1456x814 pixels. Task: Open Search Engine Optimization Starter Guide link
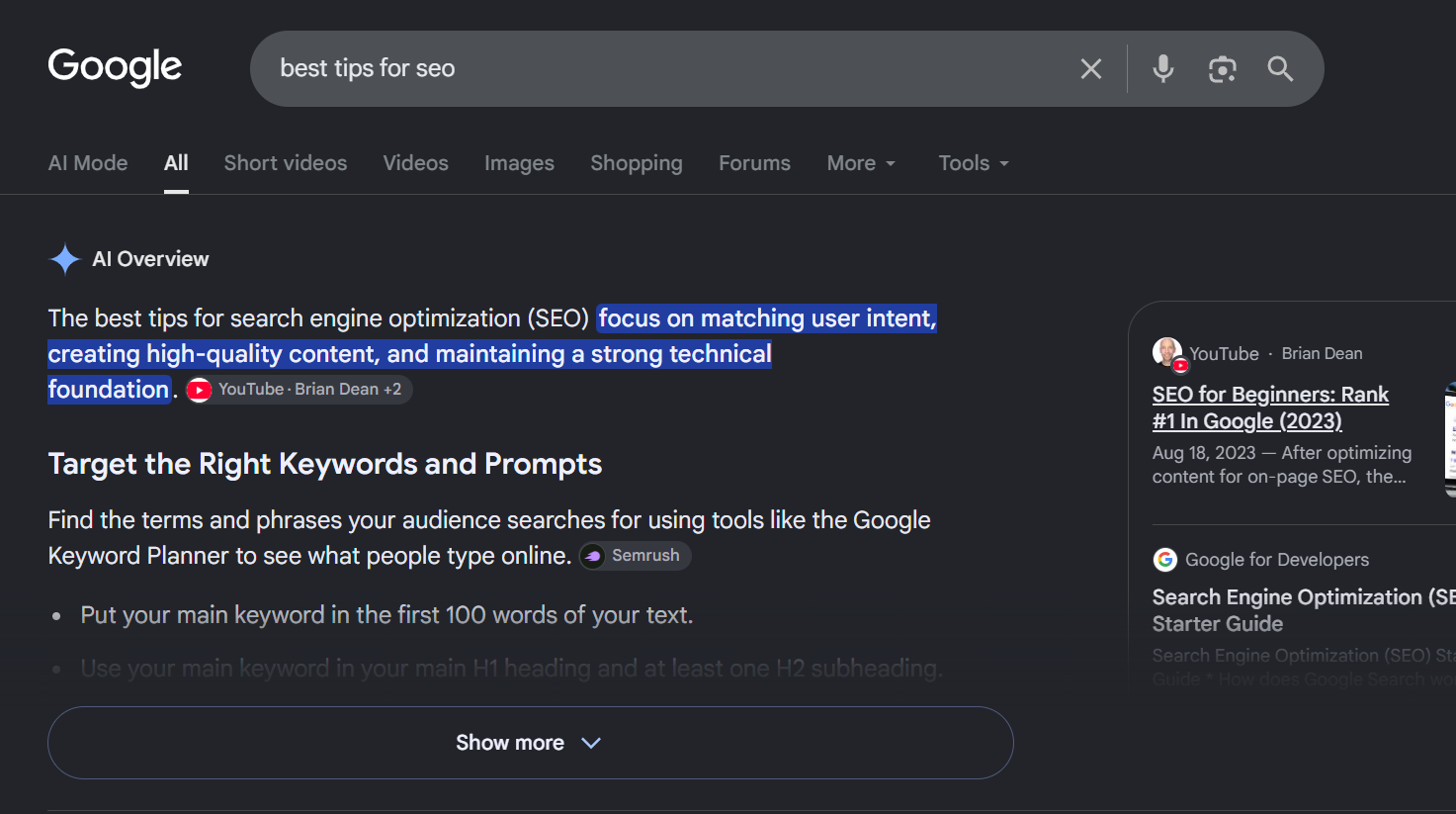pos(1303,610)
